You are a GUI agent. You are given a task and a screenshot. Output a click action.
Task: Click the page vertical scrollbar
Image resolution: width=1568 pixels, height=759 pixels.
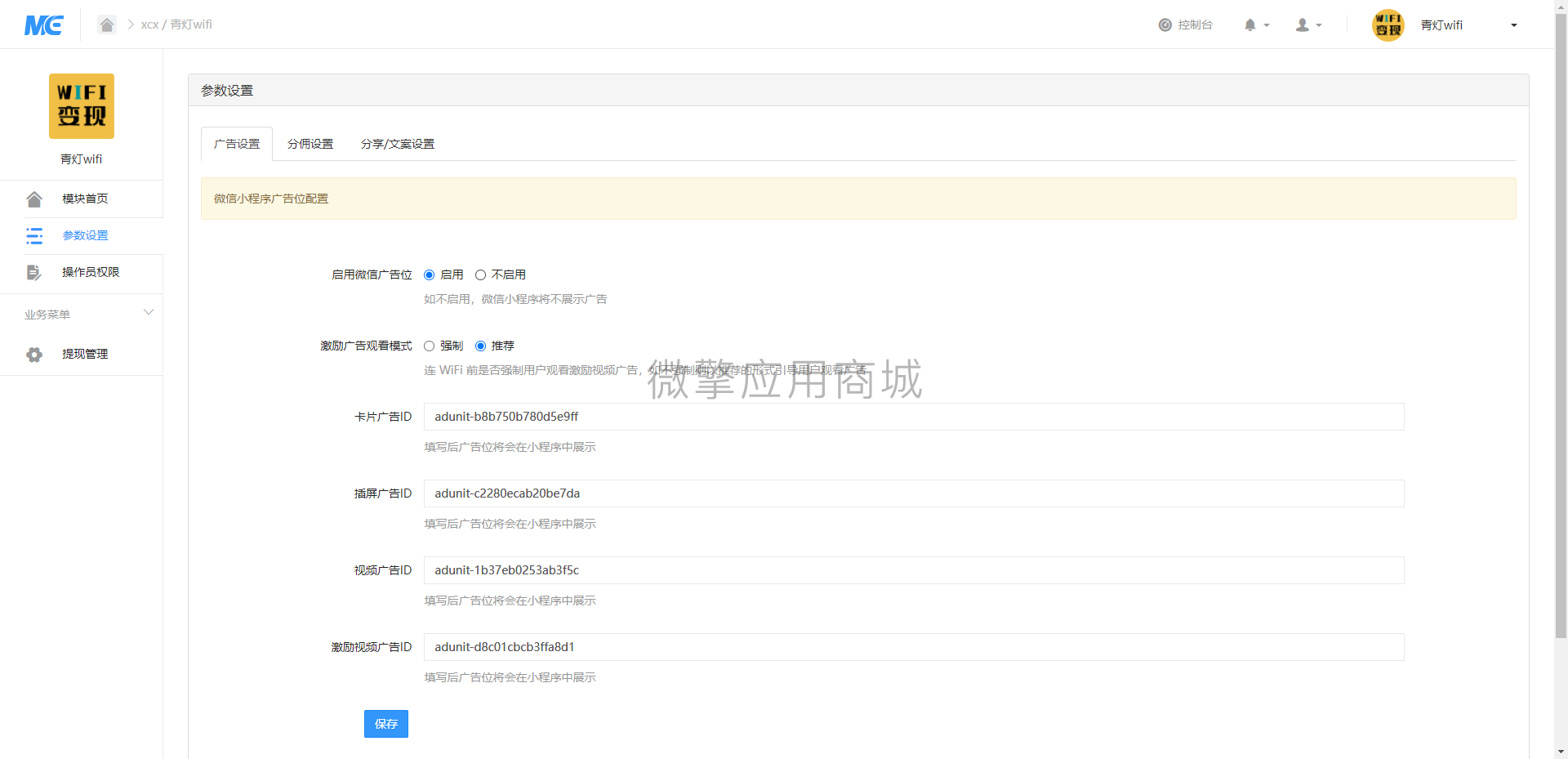(x=1561, y=327)
